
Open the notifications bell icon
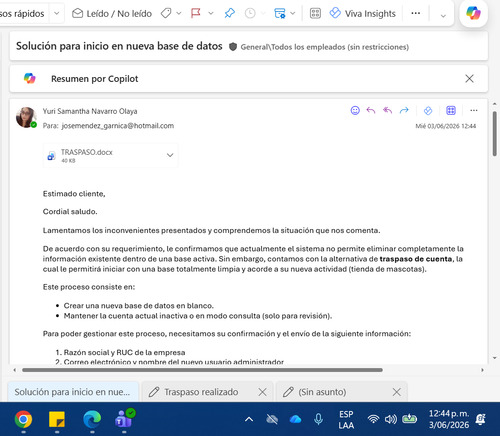(481, 419)
